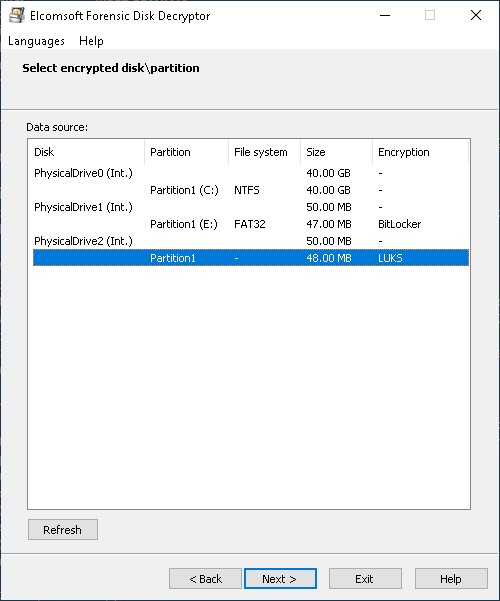Select the PhysicalDrive2 (Int.) row
Viewport: 500px width, 601px height.
[x=251, y=241]
